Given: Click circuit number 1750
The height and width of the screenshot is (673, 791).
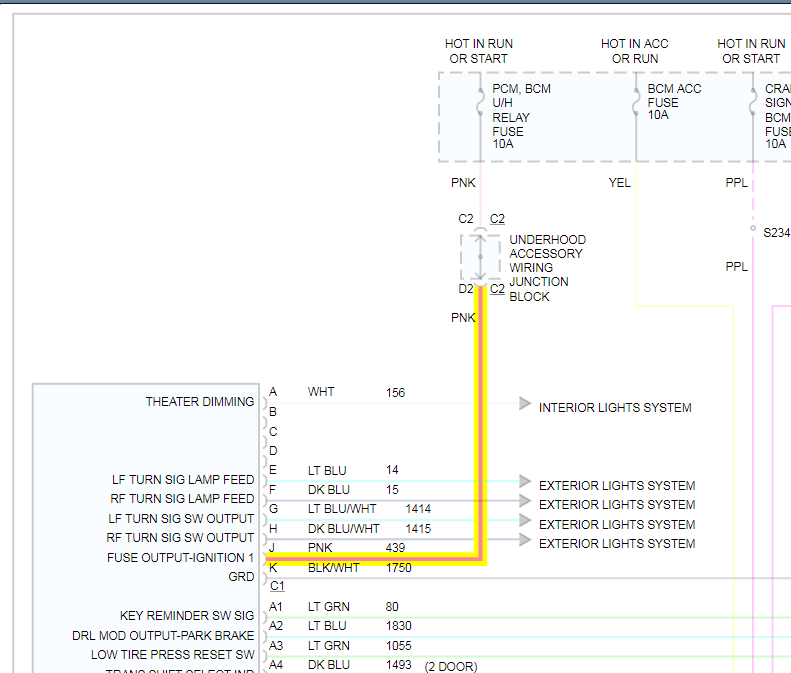Looking at the screenshot, I should (x=399, y=568).
